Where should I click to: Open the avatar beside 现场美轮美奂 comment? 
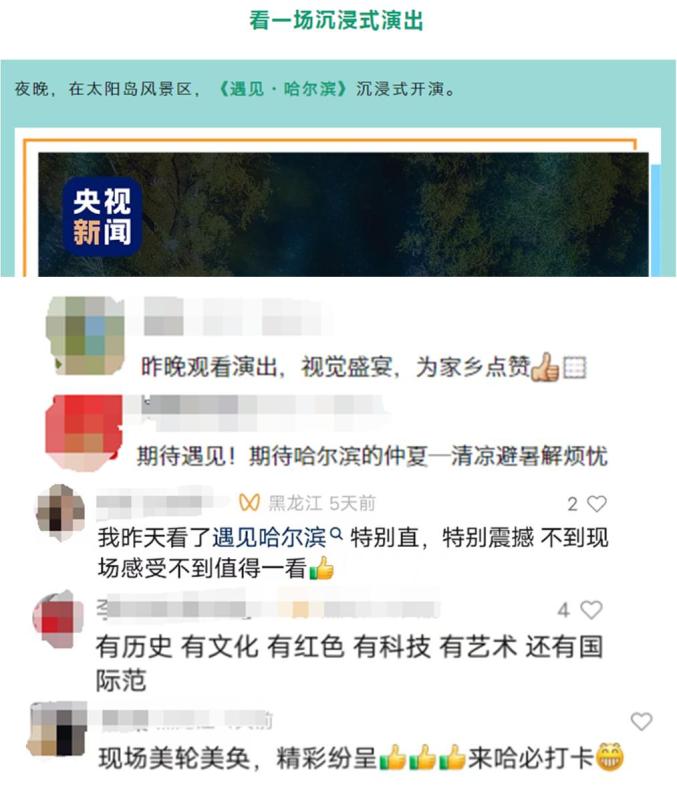coord(57,729)
